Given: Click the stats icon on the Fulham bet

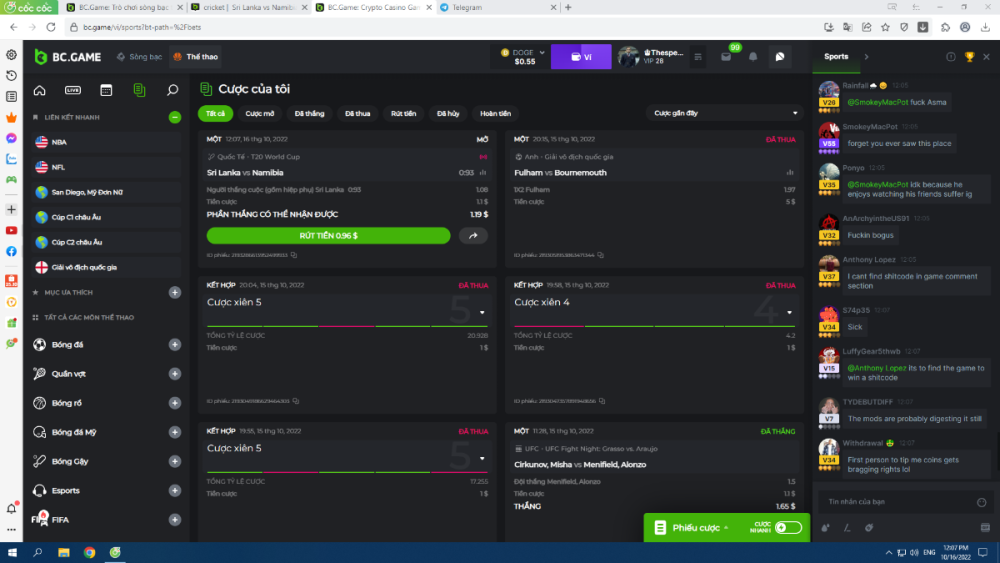Looking at the screenshot, I should pyautogui.click(x=790, y=172).
